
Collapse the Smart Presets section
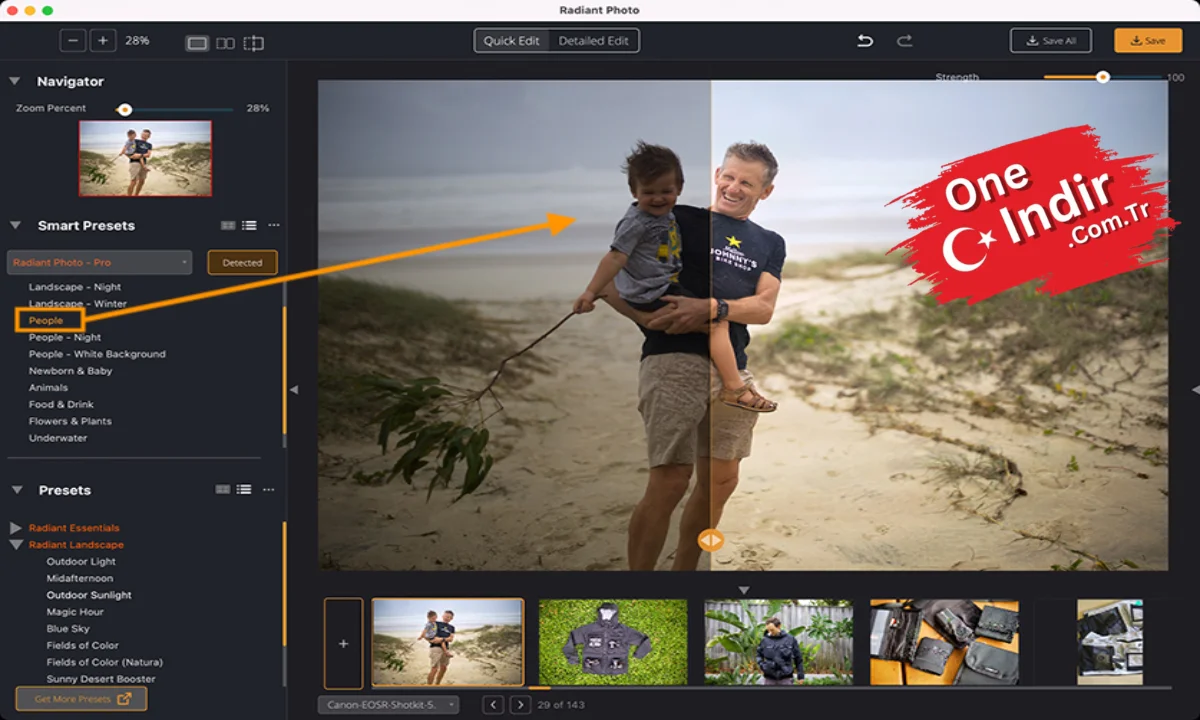(x=15, y=225)
